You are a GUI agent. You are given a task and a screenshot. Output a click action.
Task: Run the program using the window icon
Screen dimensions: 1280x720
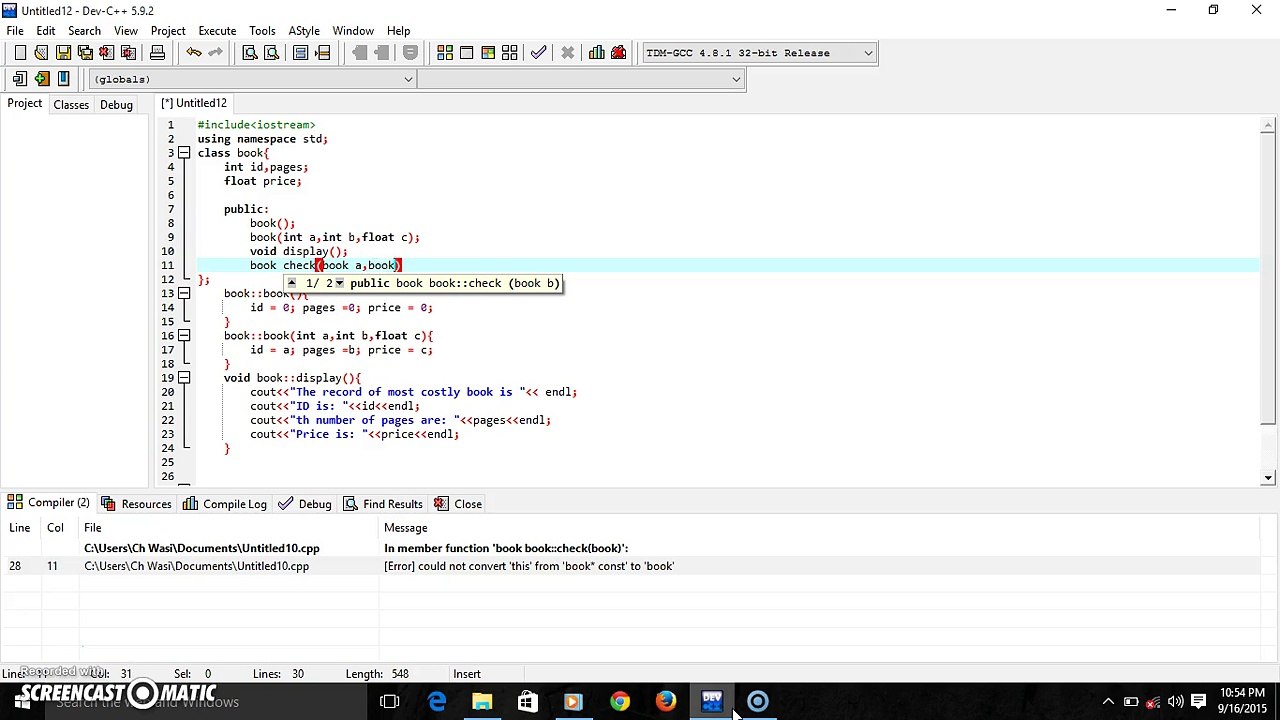pos(466,53)
